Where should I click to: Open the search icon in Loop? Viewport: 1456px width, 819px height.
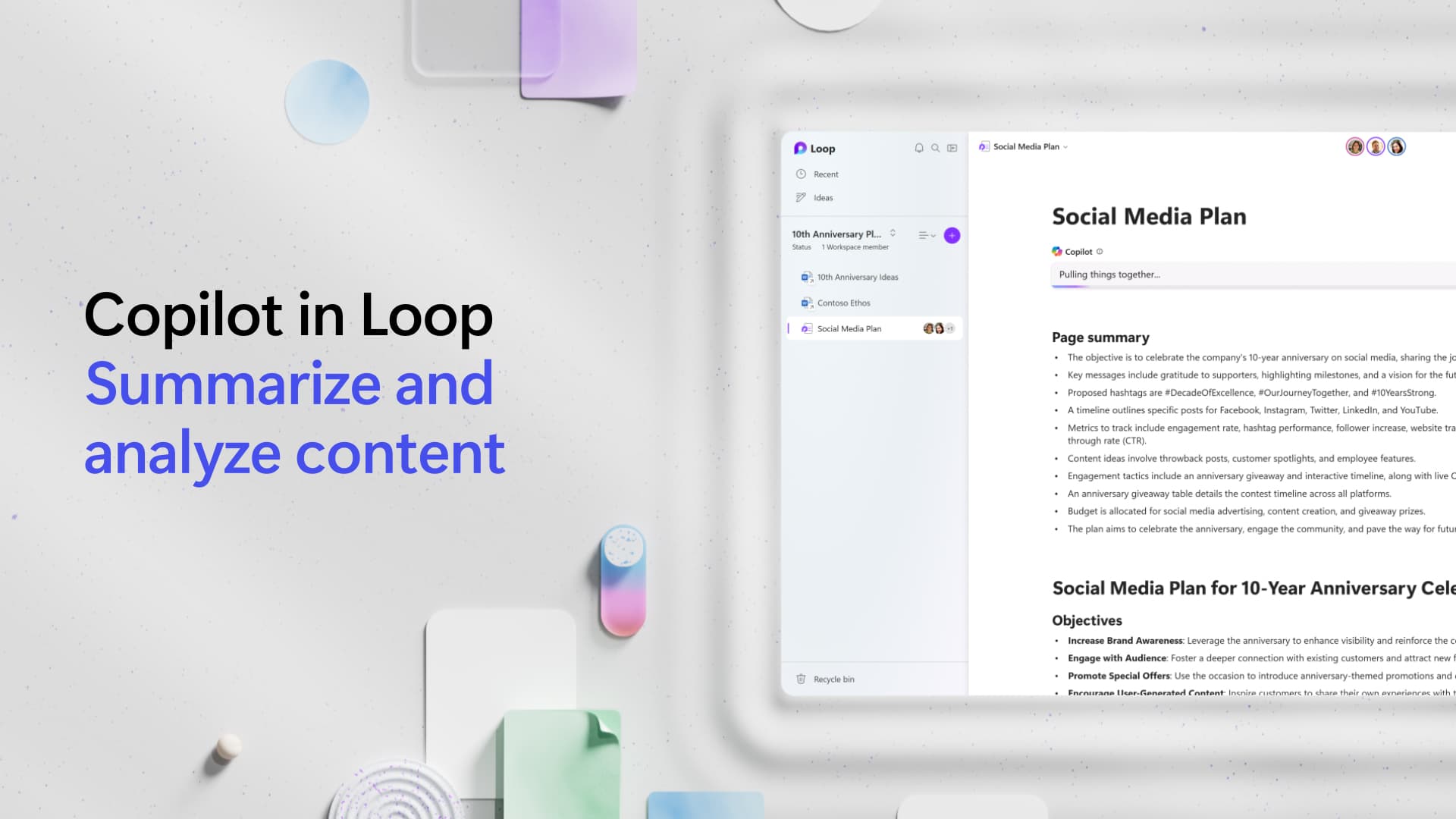[934, 148]
